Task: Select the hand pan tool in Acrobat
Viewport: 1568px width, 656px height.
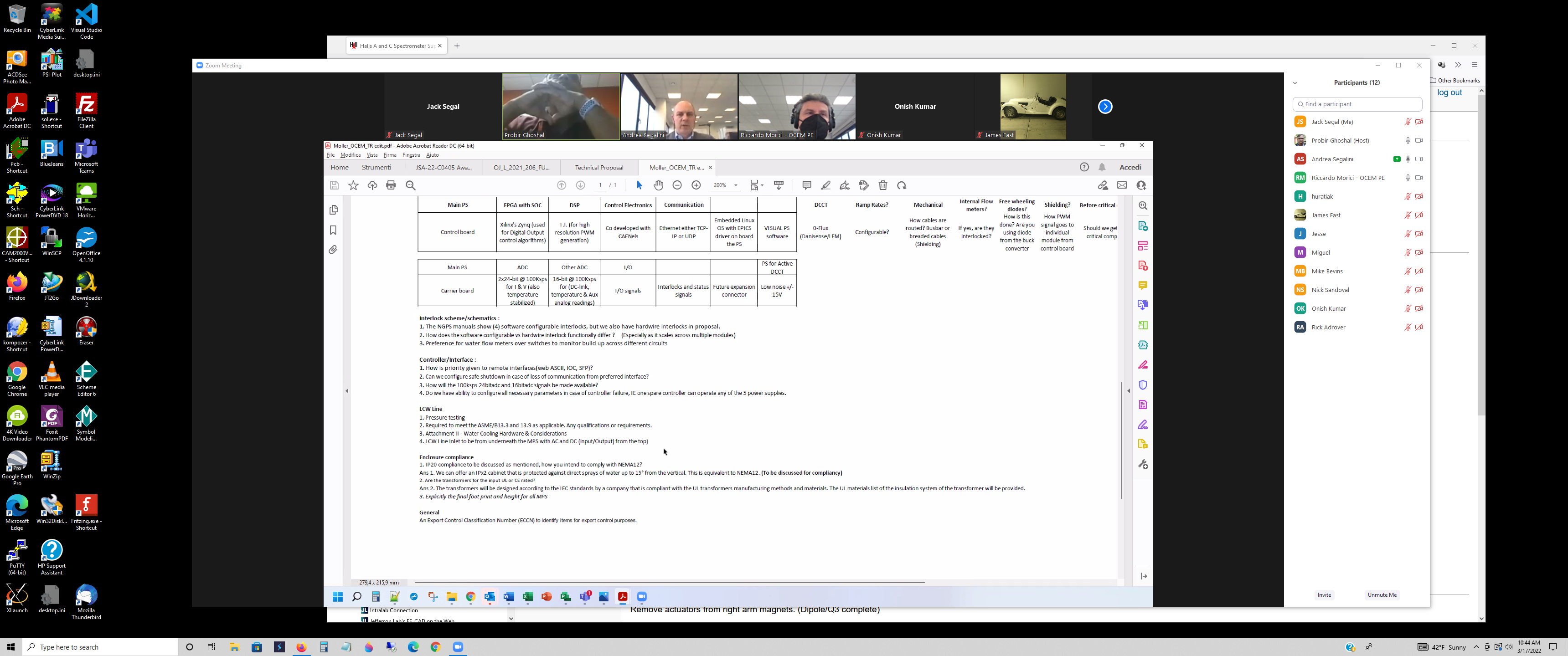Action: 658,185
